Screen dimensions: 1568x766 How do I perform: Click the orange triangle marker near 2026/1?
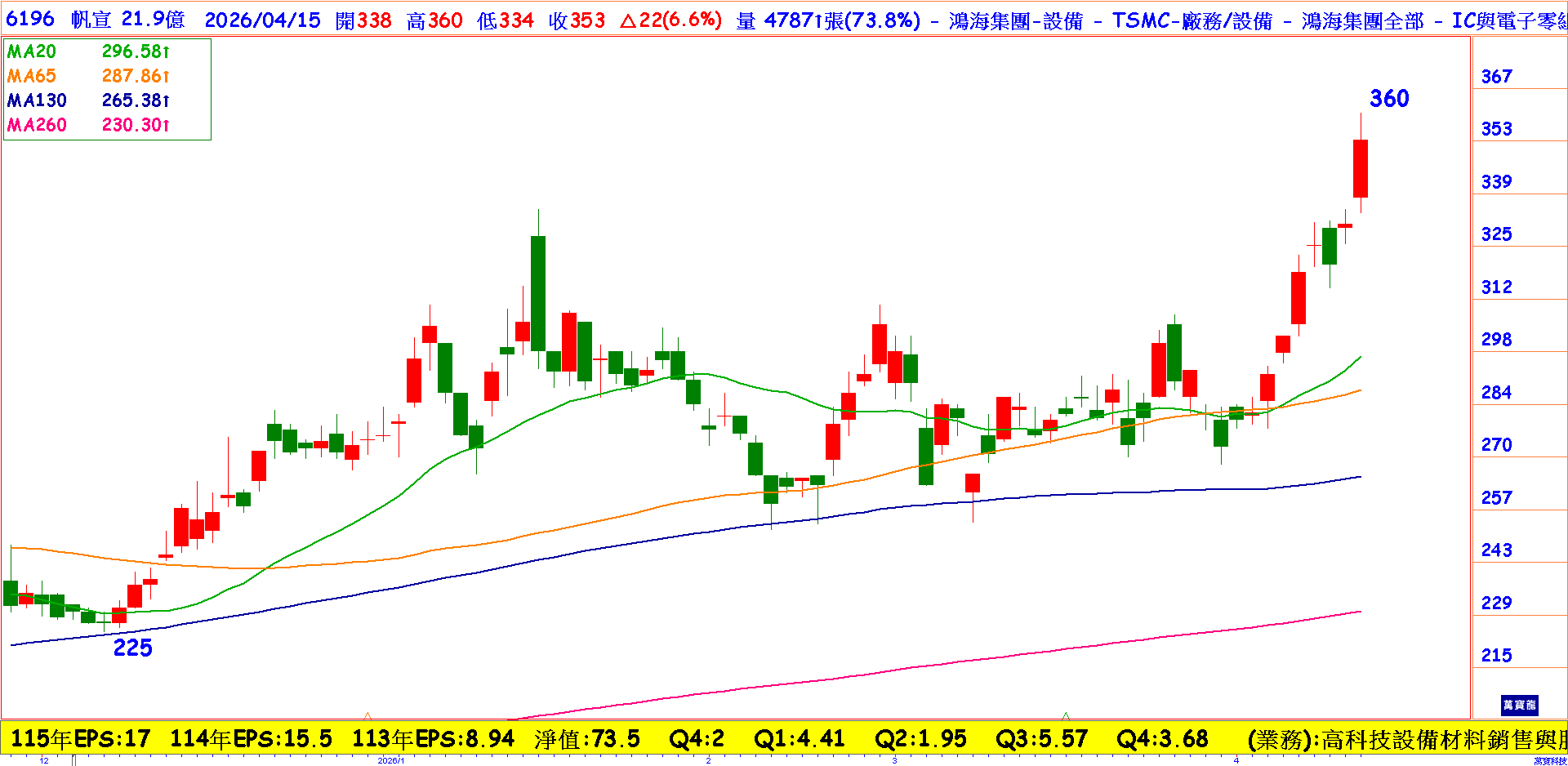(x=367, y=715)
